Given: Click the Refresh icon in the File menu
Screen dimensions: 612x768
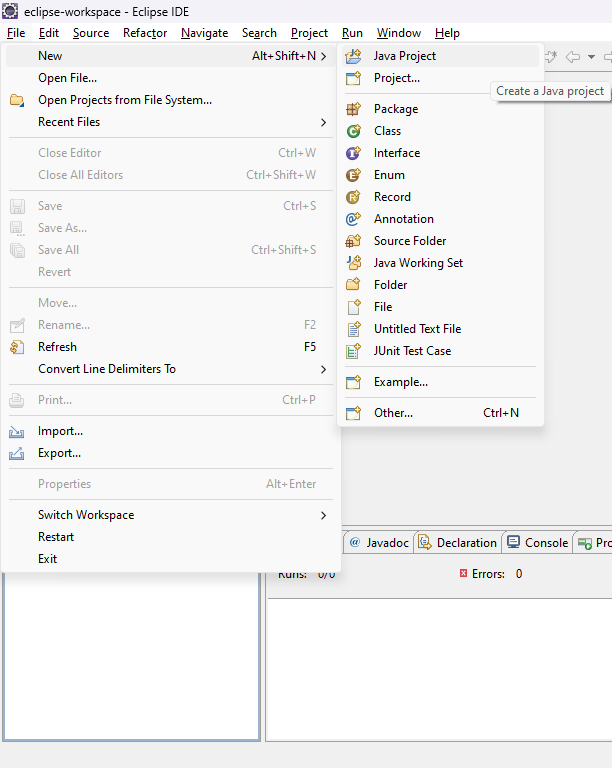Looking at the screenshot, I should click(17, 347).
